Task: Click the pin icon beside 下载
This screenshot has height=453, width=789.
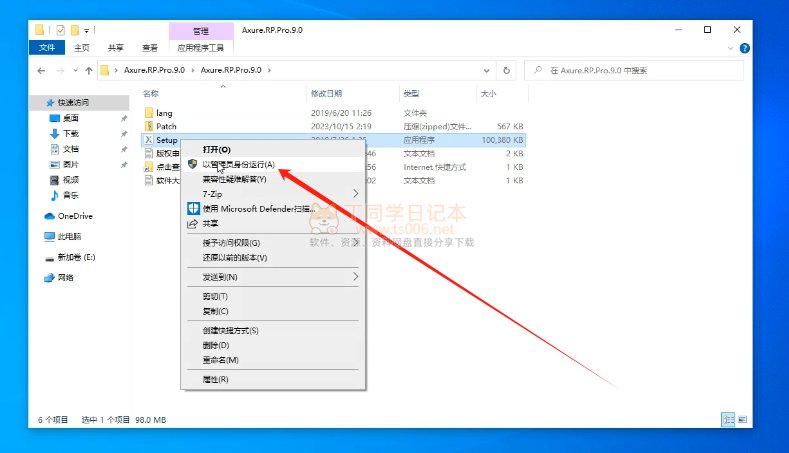Action: click(x=124, y=134)
